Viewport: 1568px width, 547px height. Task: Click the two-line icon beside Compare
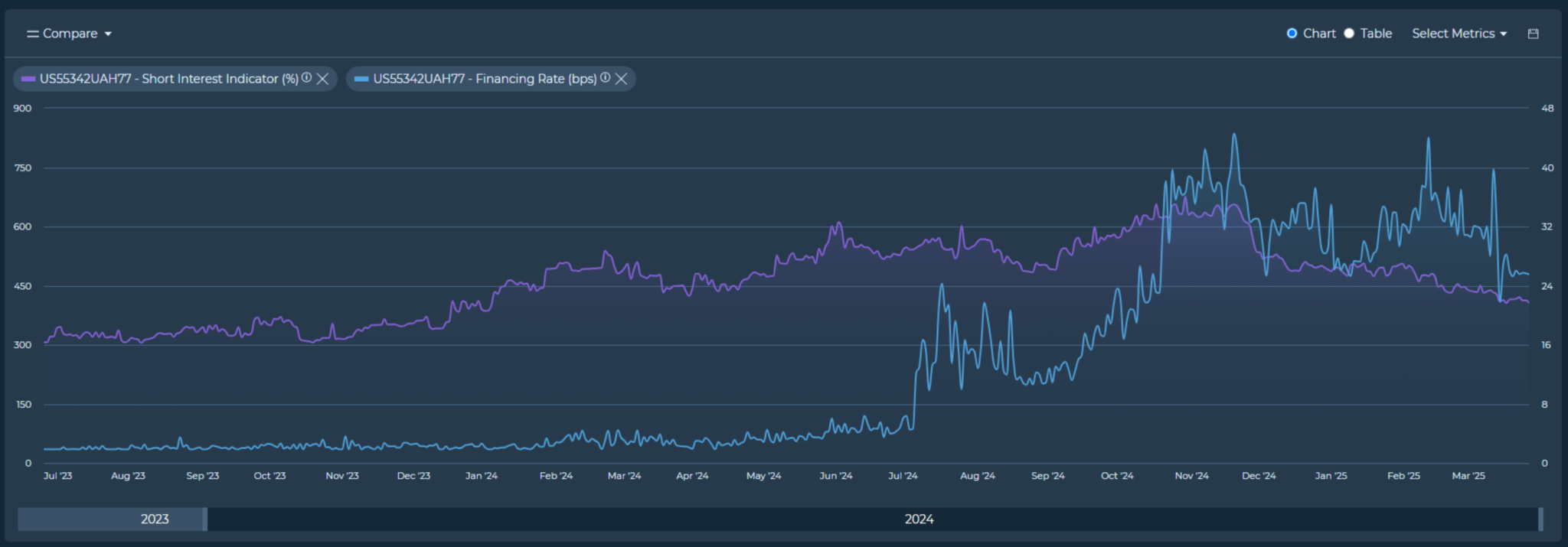tap(32, 34)
